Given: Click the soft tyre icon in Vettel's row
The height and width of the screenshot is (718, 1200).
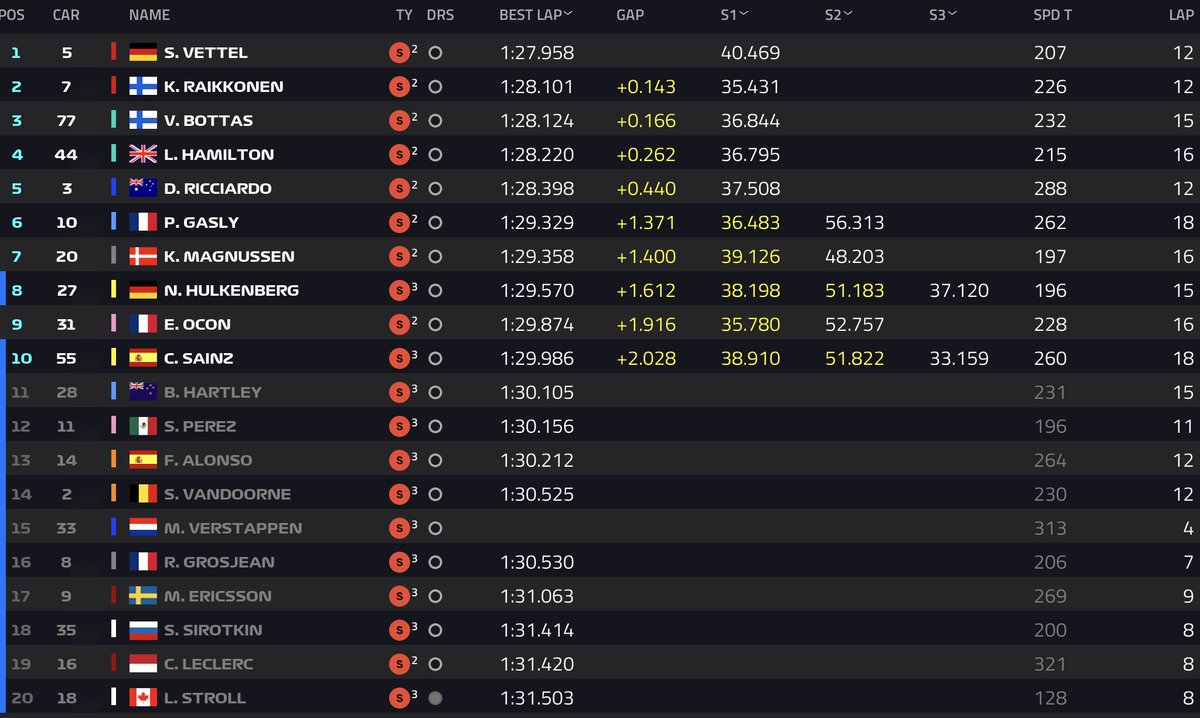Looking at the screenshot, I should point(400,53).
